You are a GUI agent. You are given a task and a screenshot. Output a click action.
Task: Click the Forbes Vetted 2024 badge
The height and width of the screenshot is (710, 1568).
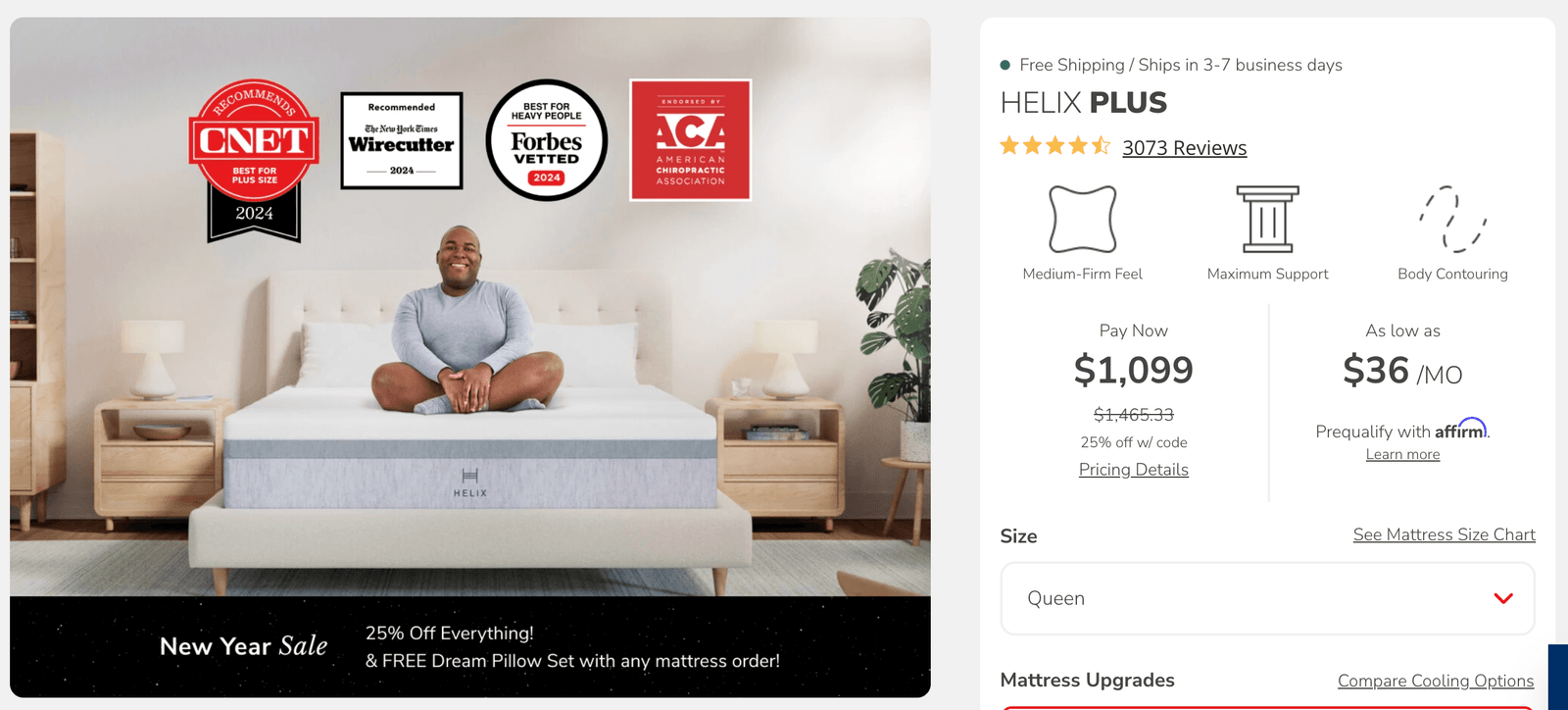547,140
